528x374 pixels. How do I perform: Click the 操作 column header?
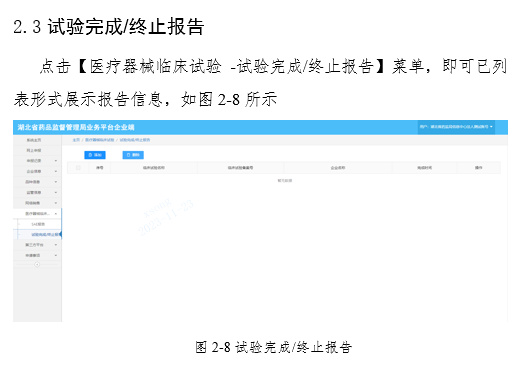[x=478, y=167]
